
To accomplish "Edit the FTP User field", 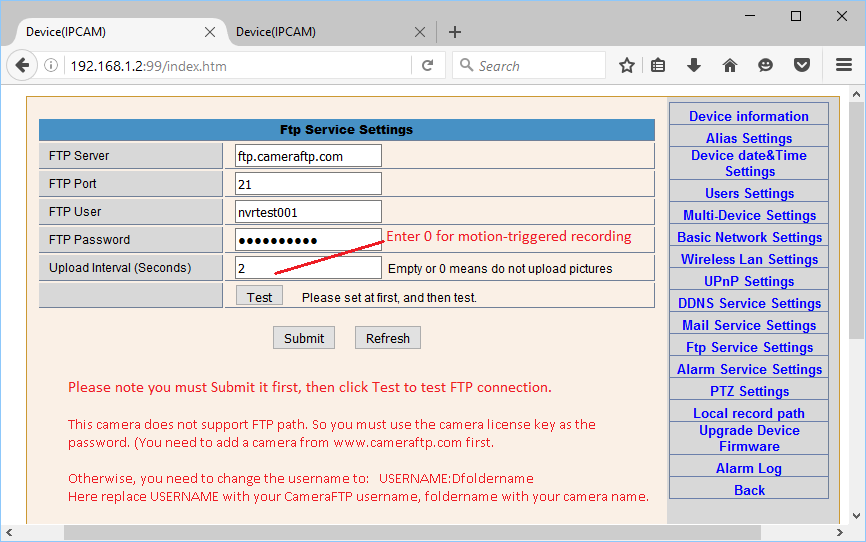I will [x=308, y=212].
